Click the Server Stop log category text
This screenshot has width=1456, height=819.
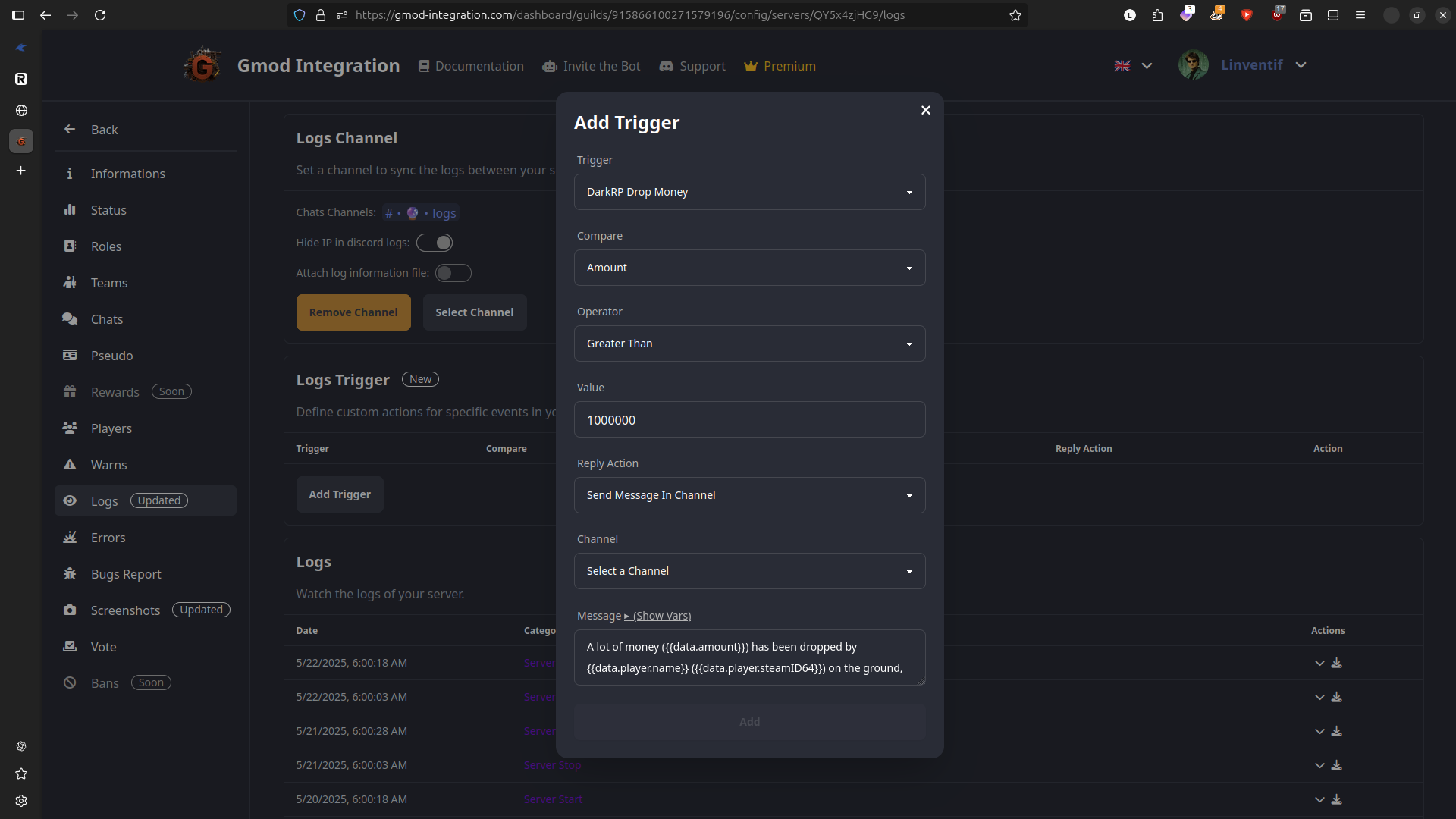pyautogui.click(x=552, y=765)
